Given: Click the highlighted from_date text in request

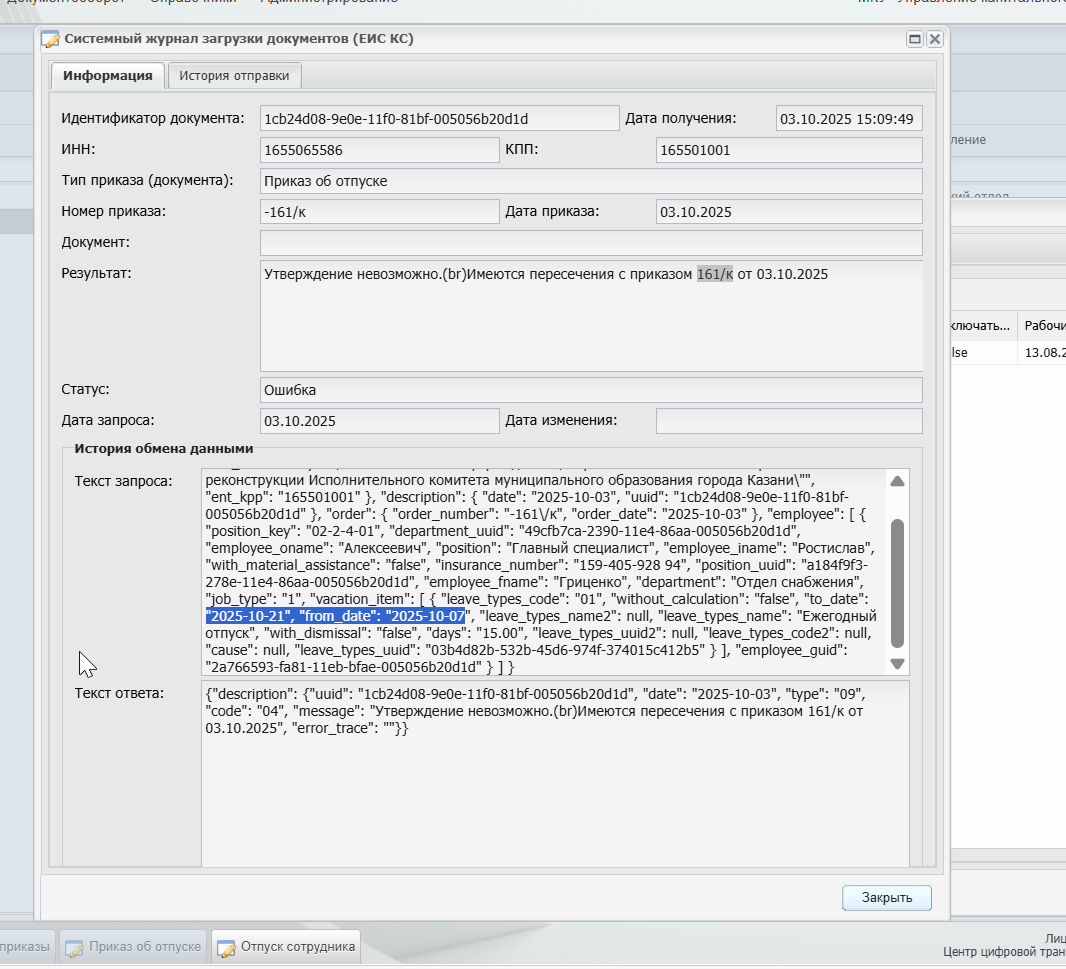Looking at the screenshot, I should tap(335, 616).
